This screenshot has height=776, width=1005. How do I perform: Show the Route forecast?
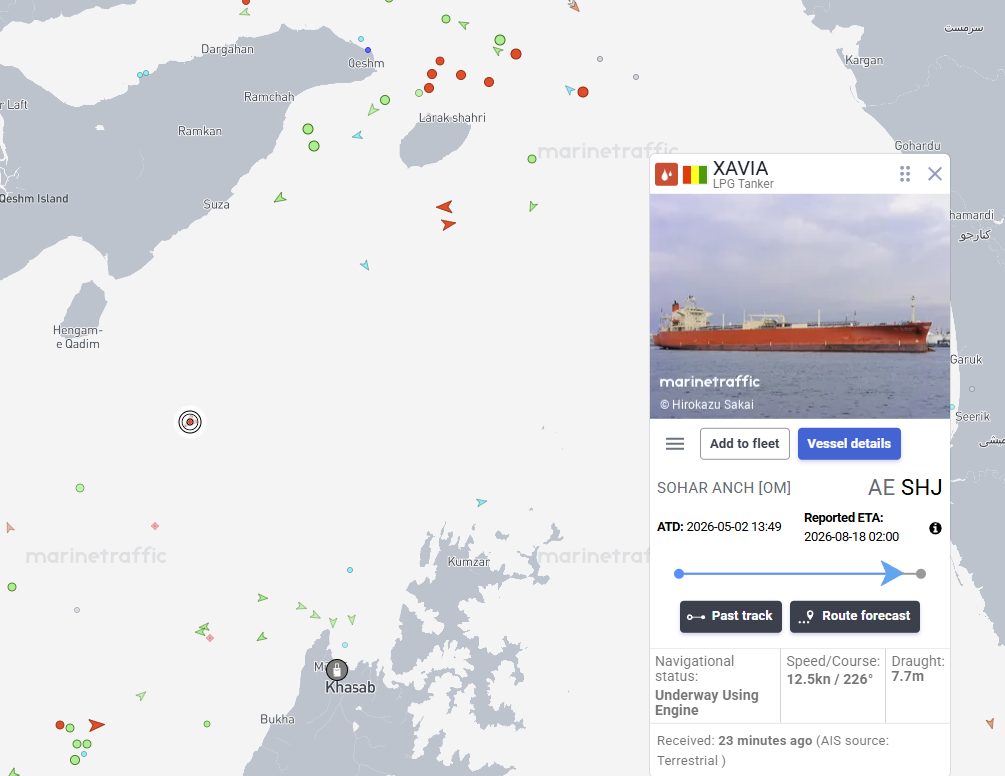[x=854, y=616]
